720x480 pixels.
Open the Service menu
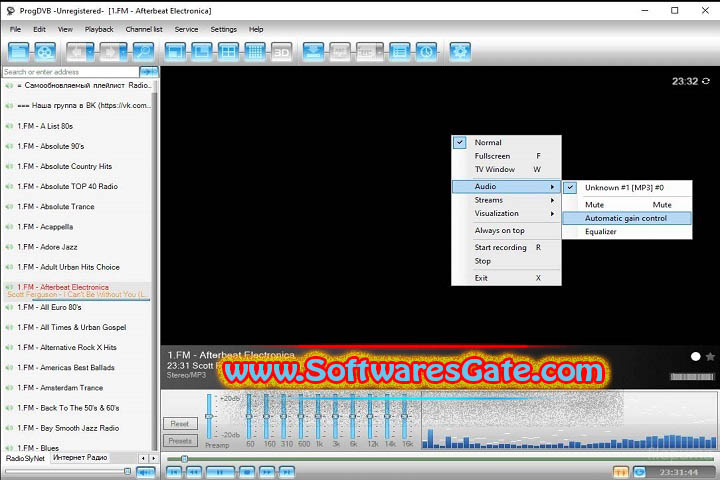point(186,29)
